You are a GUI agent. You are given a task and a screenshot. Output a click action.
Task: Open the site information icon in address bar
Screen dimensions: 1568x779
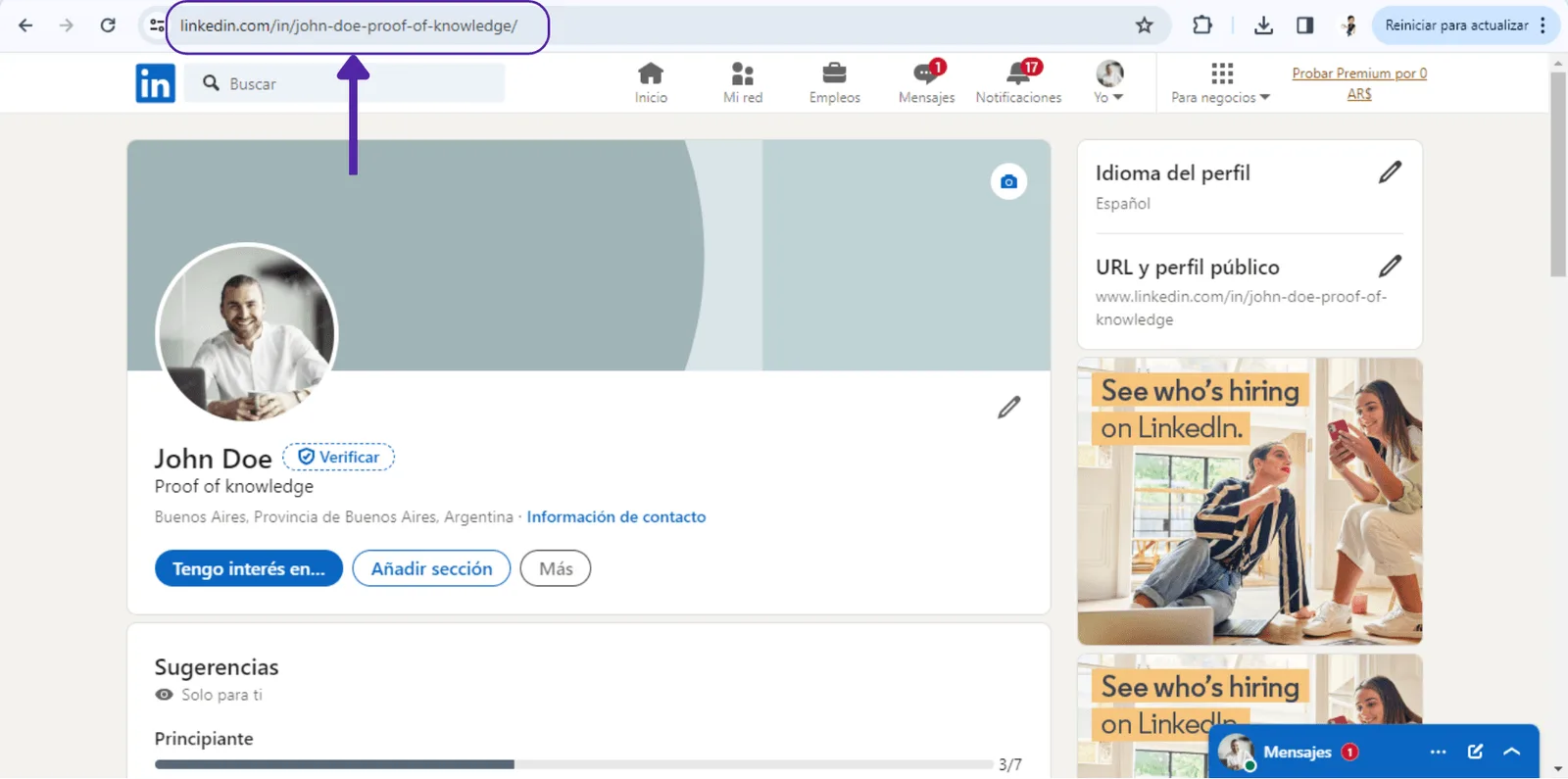tap(156, 25)
